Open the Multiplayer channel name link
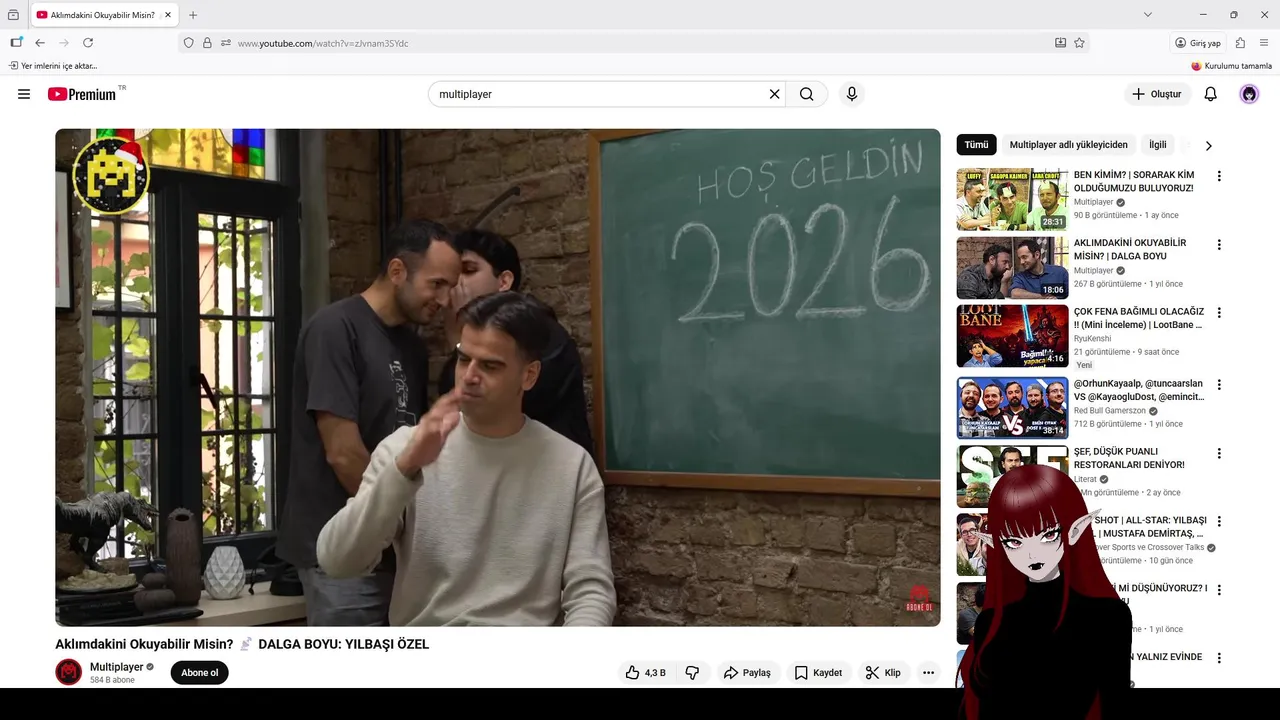The image size is (1280, 720). coord(117,667)
